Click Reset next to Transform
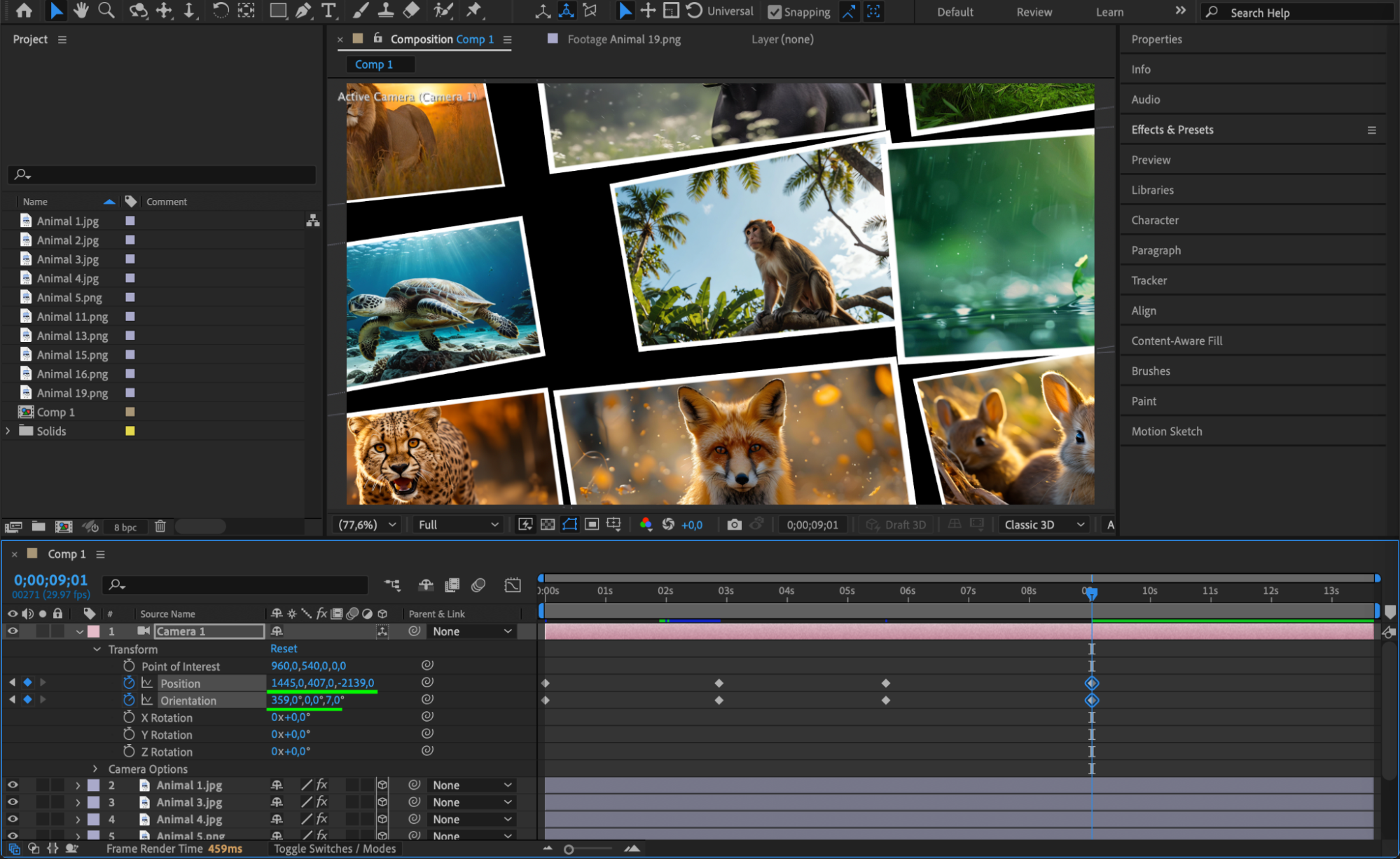The height and width of the screenshot is (859, 1400). 284,649
